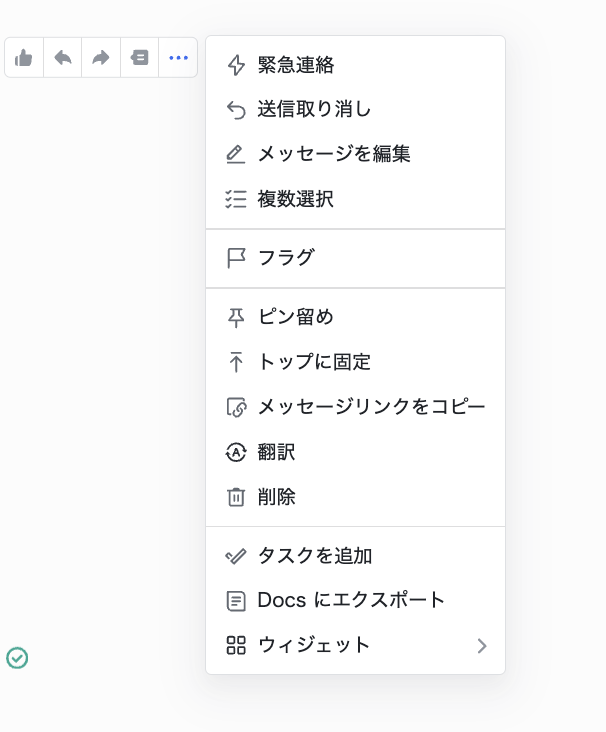Image resolution: width=606 pixels, height=732 pixels.
Task: Click the reply arrow icon
Action: [63, 57]
